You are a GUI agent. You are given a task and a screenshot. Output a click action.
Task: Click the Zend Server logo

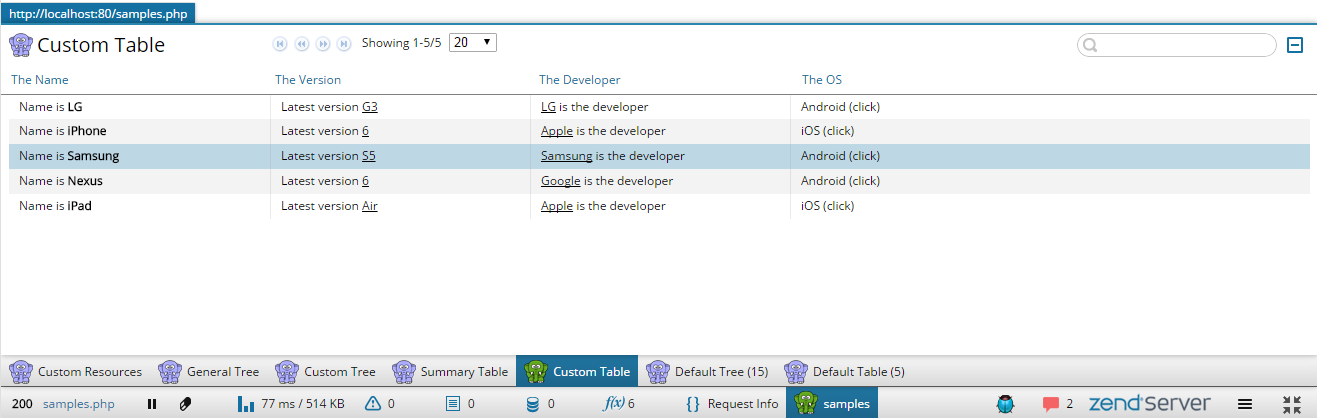pos(1149,403)
